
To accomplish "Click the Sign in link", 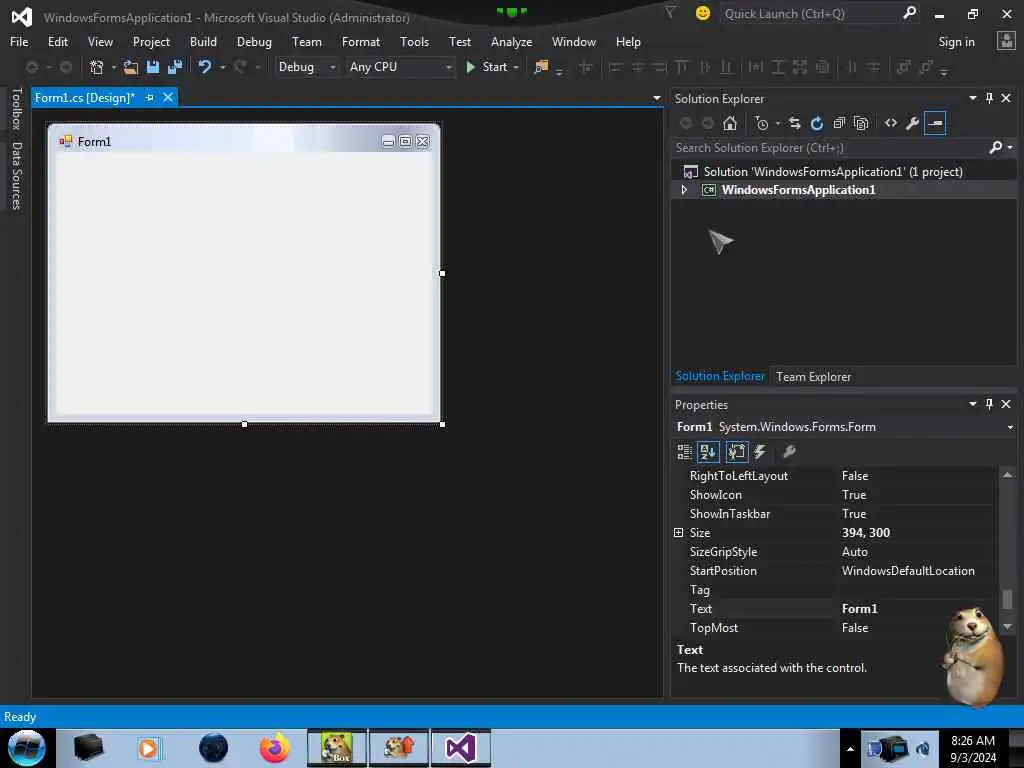I will [x=957, y=42].
